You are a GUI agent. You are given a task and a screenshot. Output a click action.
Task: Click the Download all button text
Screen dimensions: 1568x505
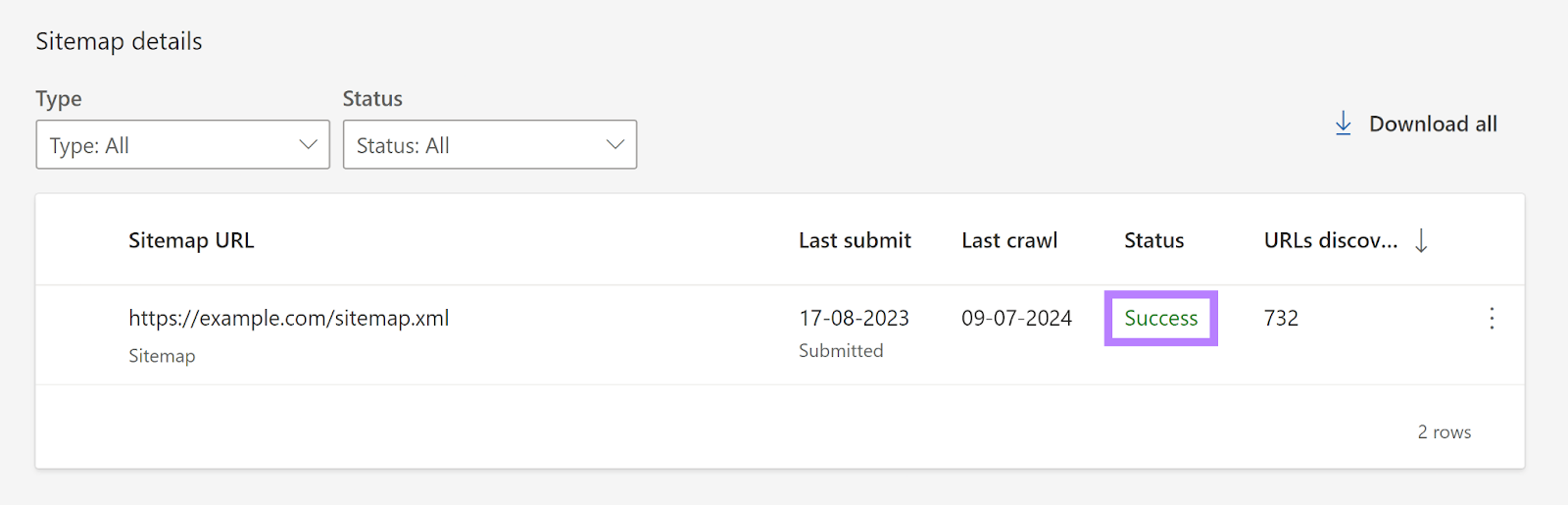[1433, 124]
